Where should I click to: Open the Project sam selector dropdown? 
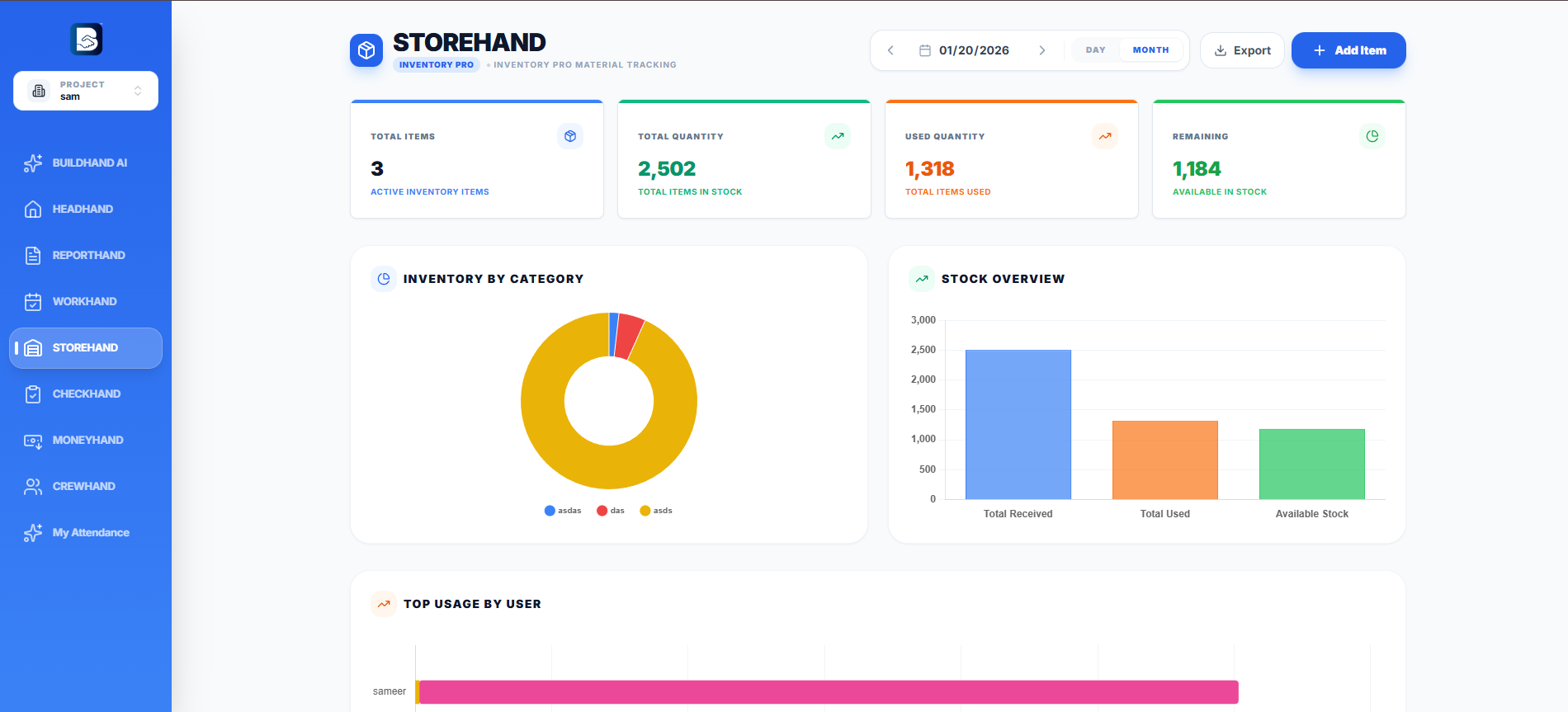(86, 91)
